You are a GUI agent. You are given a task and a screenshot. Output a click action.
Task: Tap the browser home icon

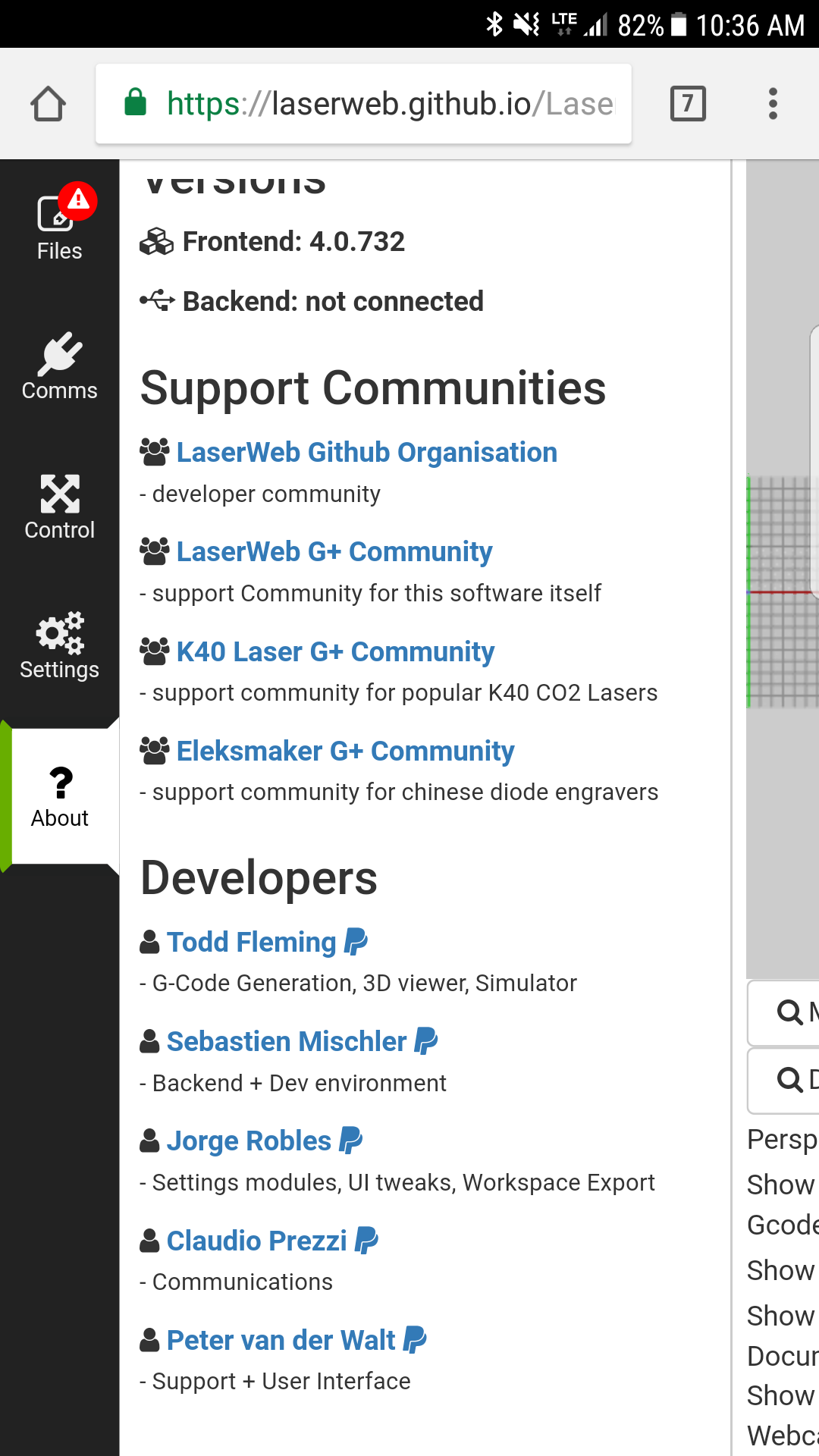click(x=48, y=103)
